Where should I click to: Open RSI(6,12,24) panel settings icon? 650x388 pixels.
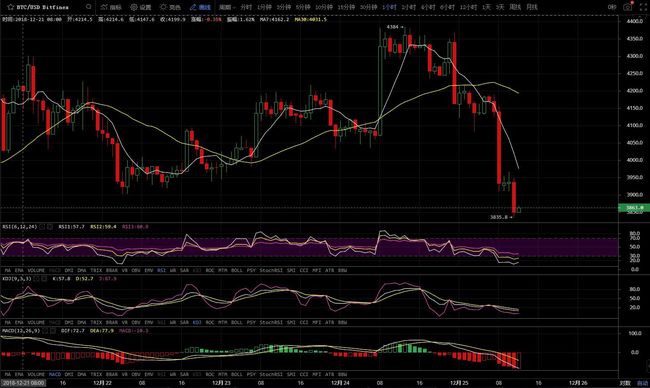point(43,227)
